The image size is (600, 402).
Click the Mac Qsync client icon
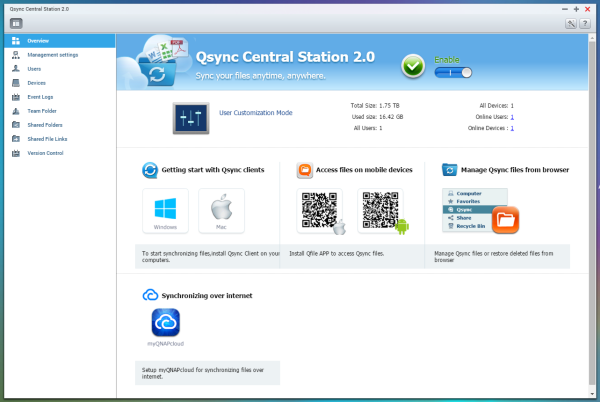click(221, 211)
